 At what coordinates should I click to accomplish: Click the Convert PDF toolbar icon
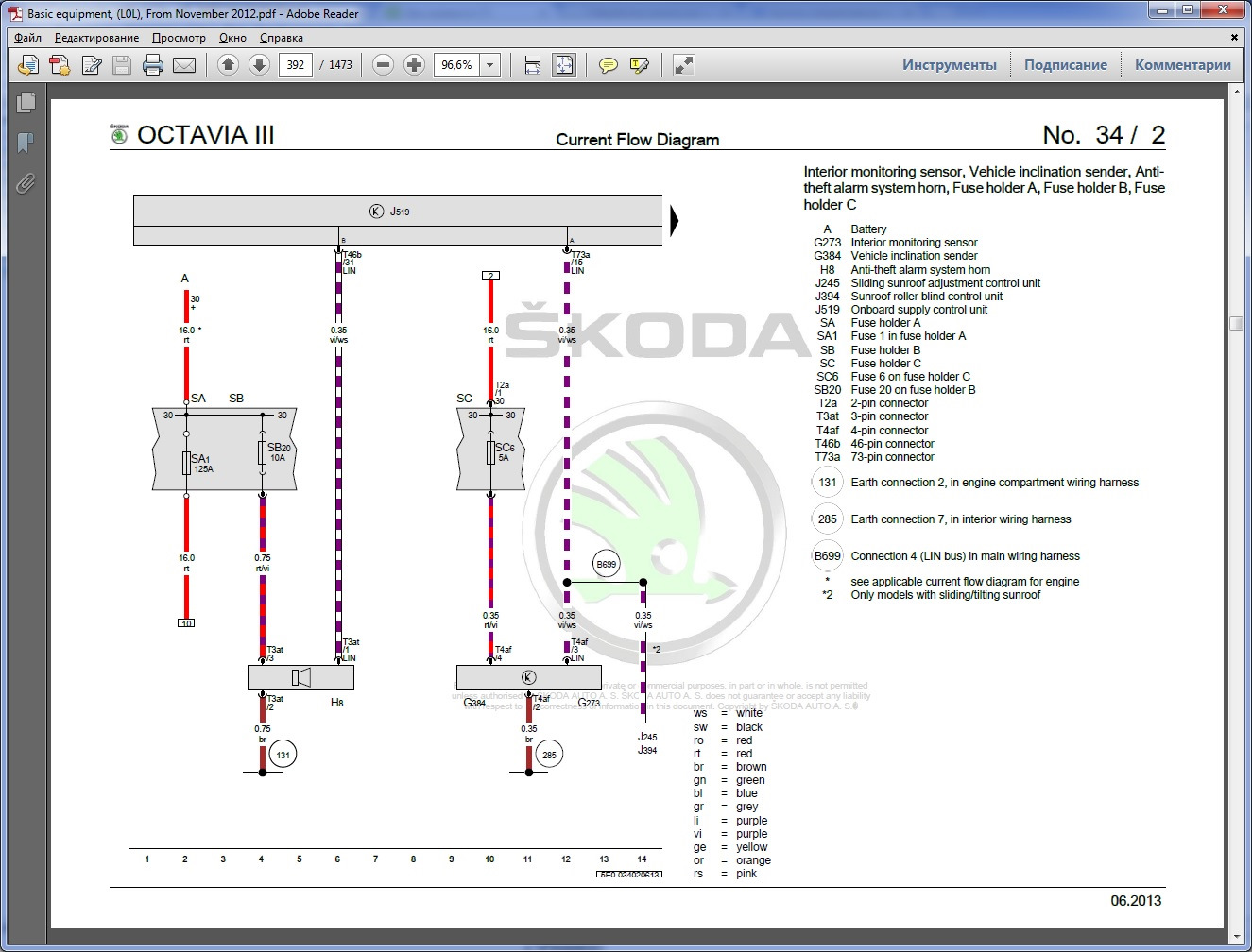(x=60, y=65)
